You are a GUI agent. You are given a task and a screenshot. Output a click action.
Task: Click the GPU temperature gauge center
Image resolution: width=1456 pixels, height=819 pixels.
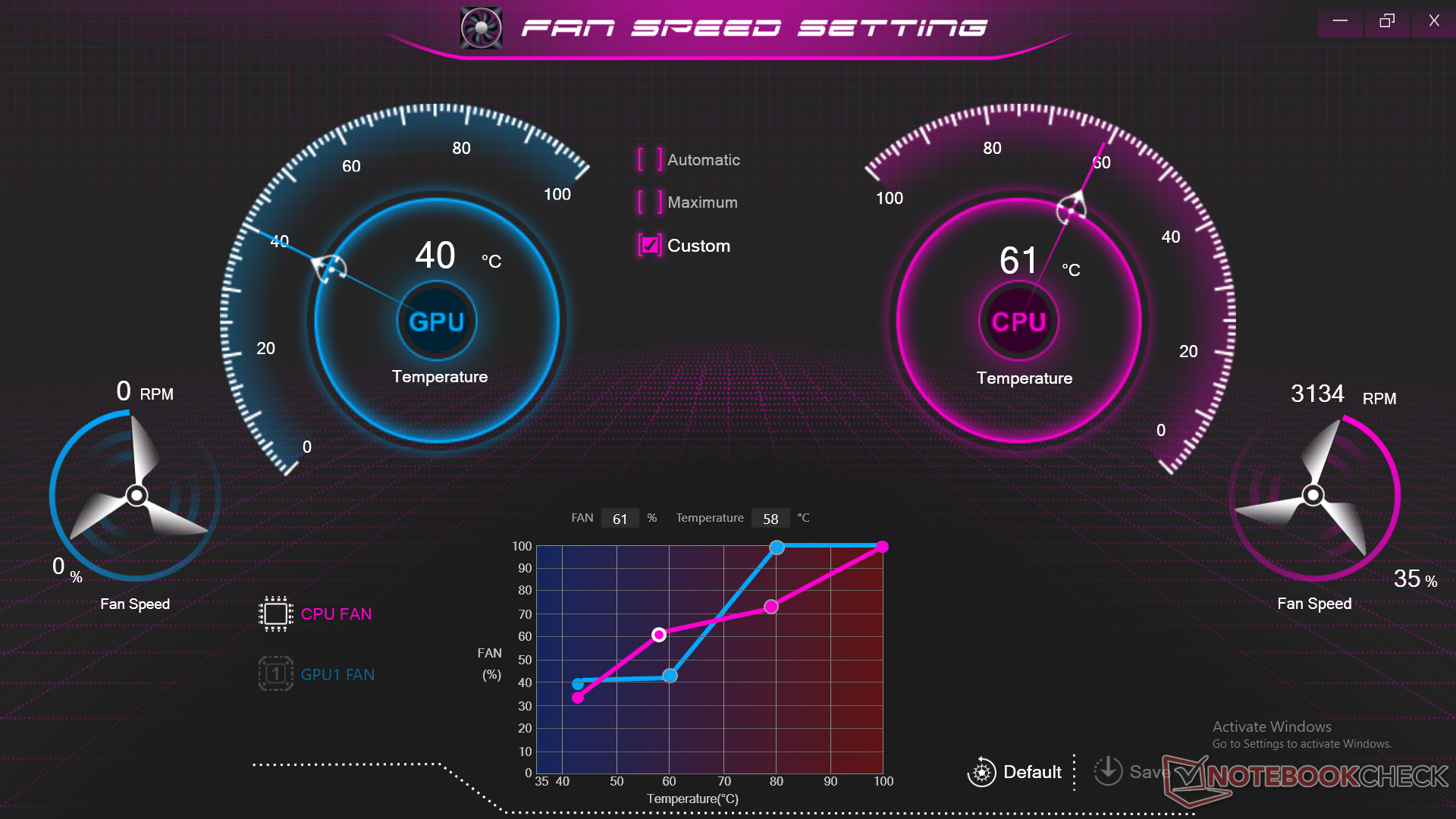(x=437, y=322)
